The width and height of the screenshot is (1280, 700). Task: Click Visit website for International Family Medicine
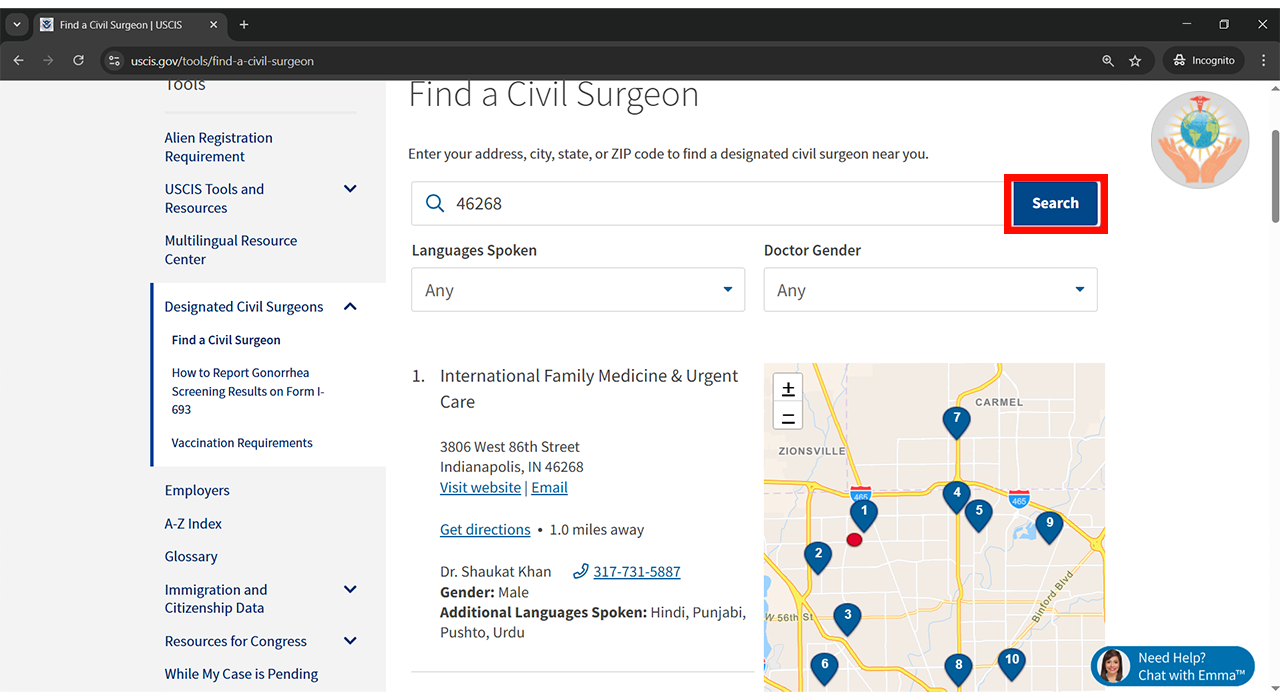480,487
